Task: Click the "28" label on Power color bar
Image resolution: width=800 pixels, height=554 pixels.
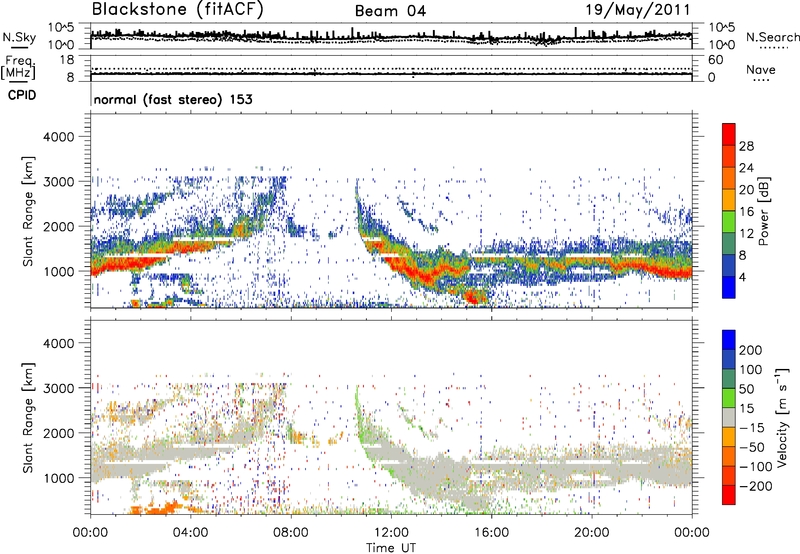Action: point(746,146)
